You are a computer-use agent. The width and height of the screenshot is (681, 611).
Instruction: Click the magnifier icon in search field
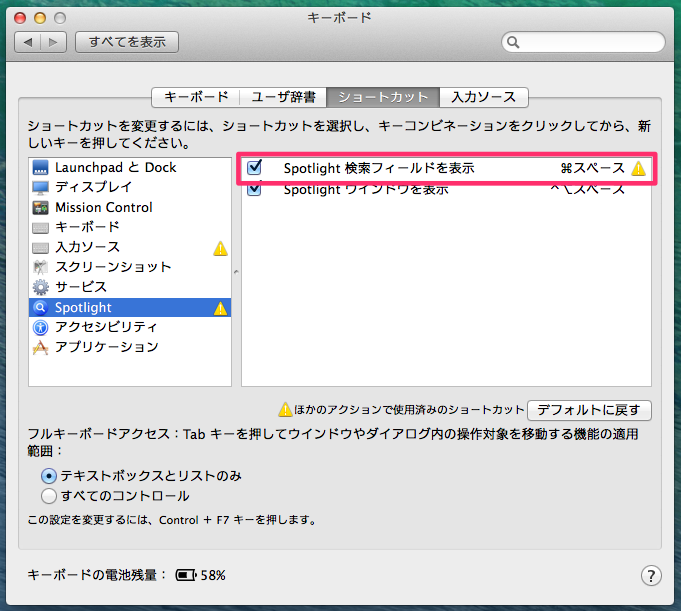tap(513, 42)
